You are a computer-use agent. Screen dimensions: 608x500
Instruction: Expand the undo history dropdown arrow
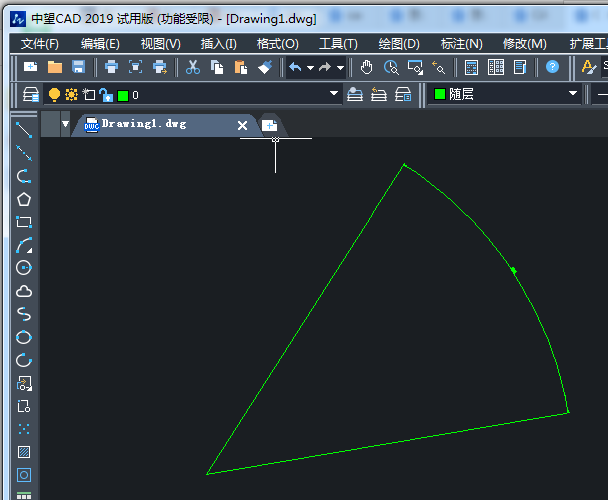click(x=310, y=67)
